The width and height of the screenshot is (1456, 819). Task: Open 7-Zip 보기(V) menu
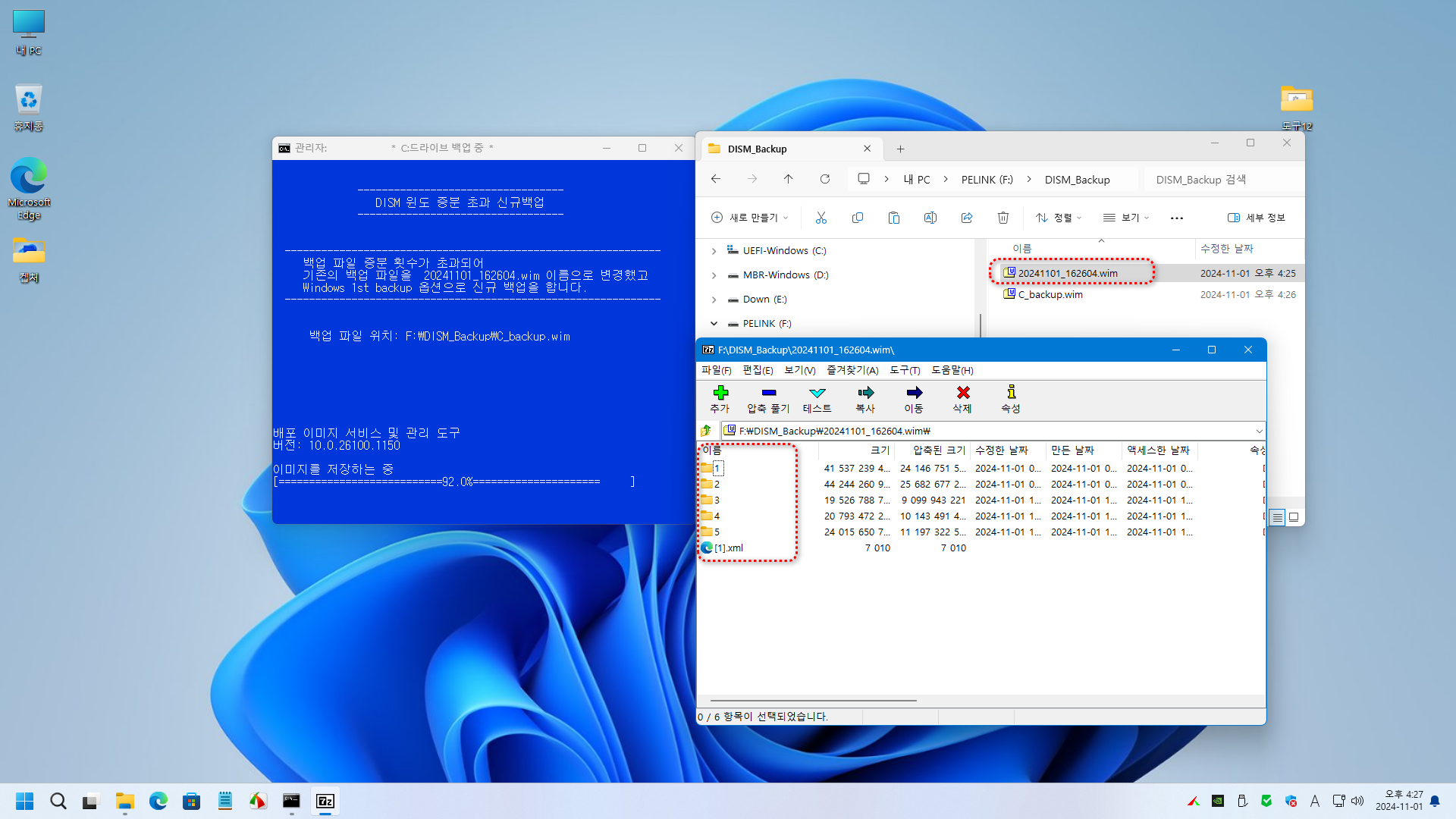[799, 370]
